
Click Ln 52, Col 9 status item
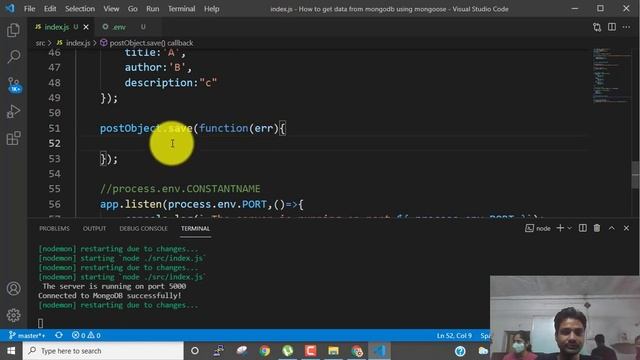coord(454,335)
